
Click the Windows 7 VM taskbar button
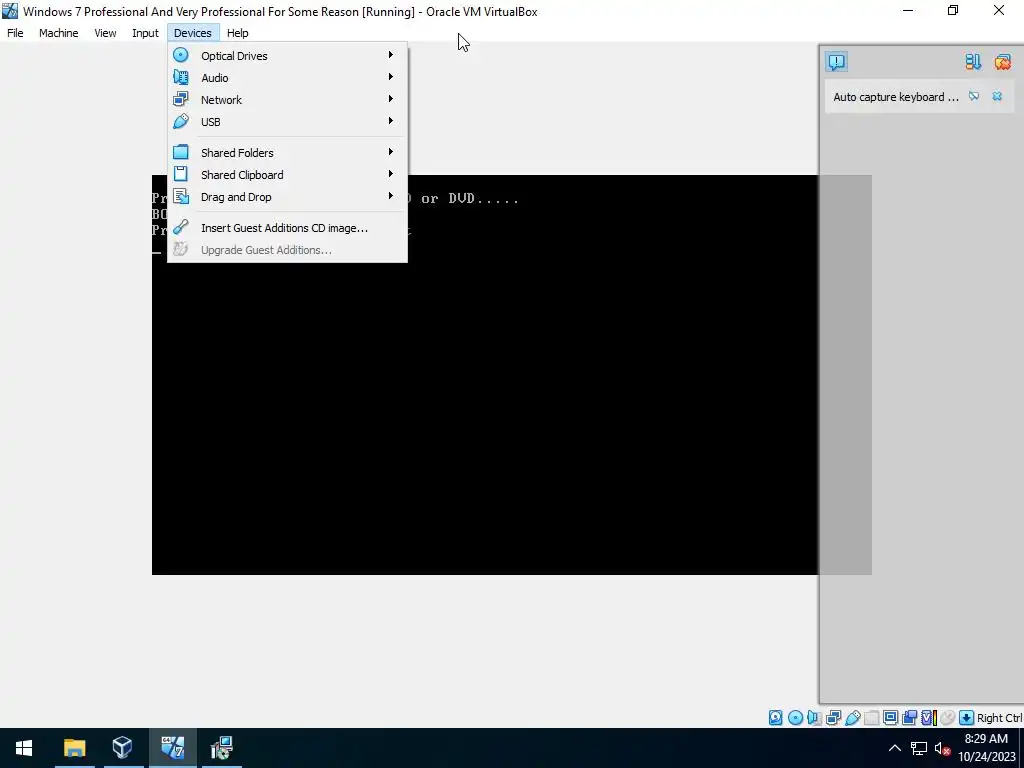pos(172,748)
